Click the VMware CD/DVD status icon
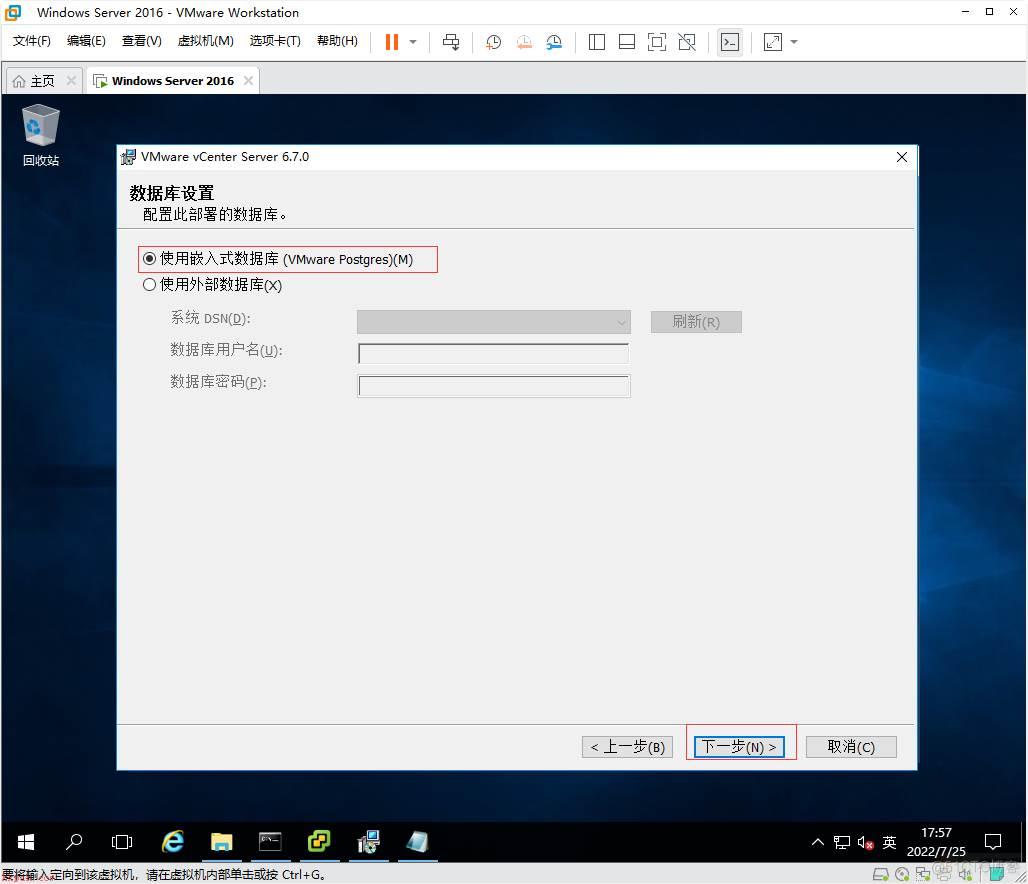Viewport: 1028px width, 884px height. [x=902, y=874]
